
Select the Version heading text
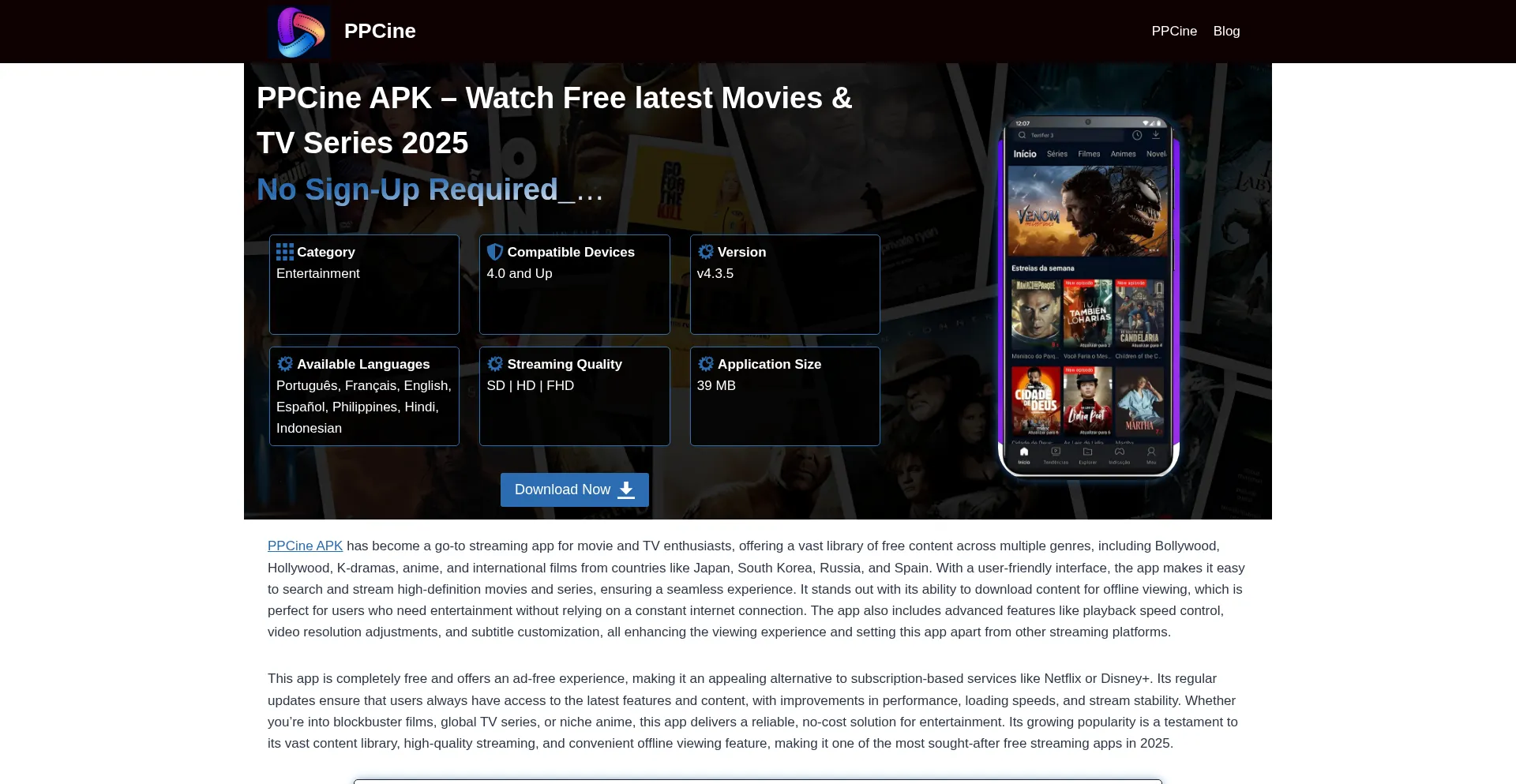pyautogui.click(x=741, y=252)
